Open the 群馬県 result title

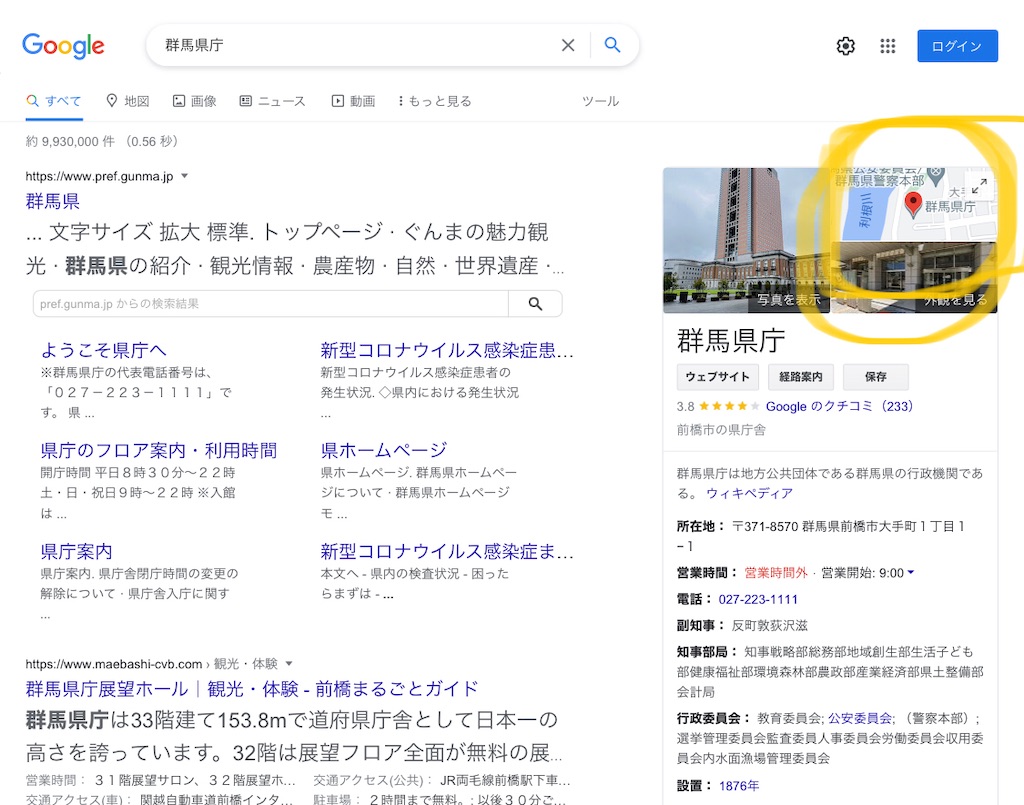coord(52,201)
